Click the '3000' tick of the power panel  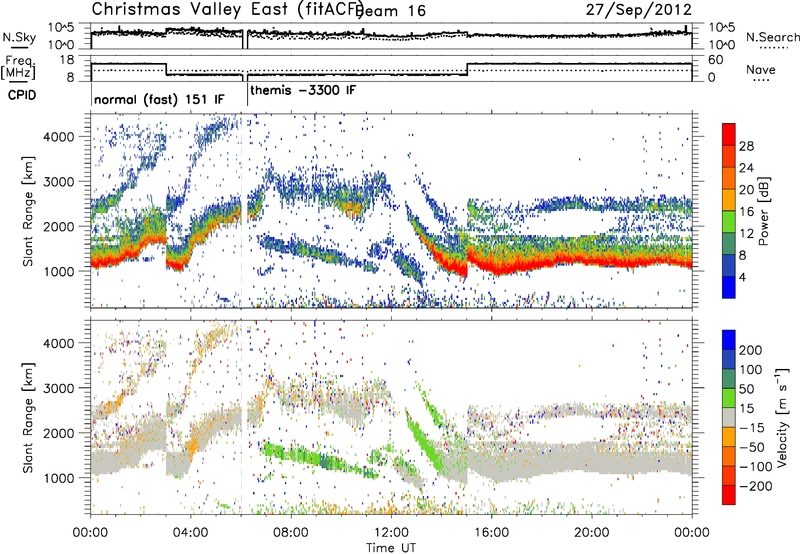pyautogui.click(x=59, y=182)
